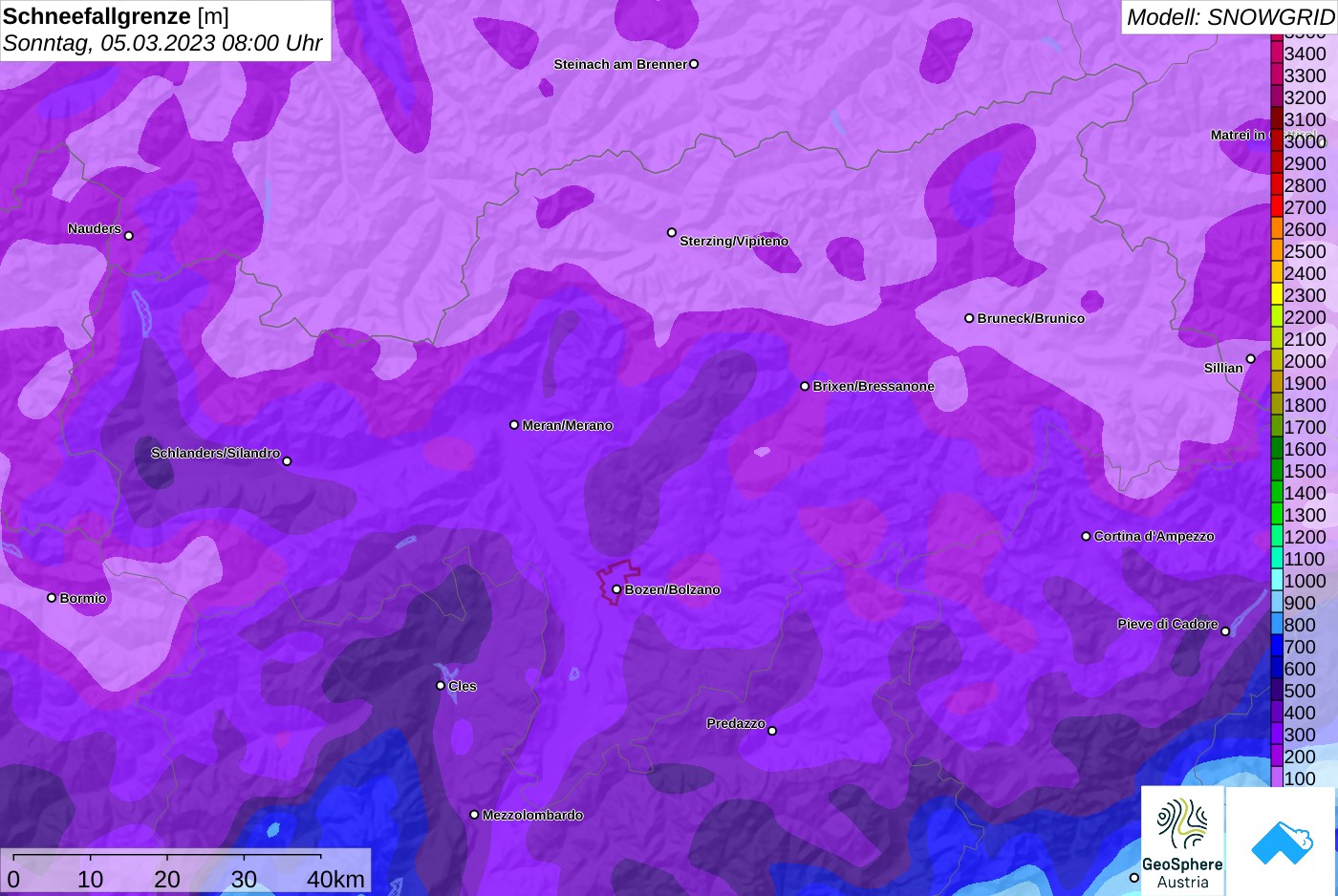This screenshot has height=896, width=1338.
Task: Click the Cles location marker dot
Action: point(441,685)
